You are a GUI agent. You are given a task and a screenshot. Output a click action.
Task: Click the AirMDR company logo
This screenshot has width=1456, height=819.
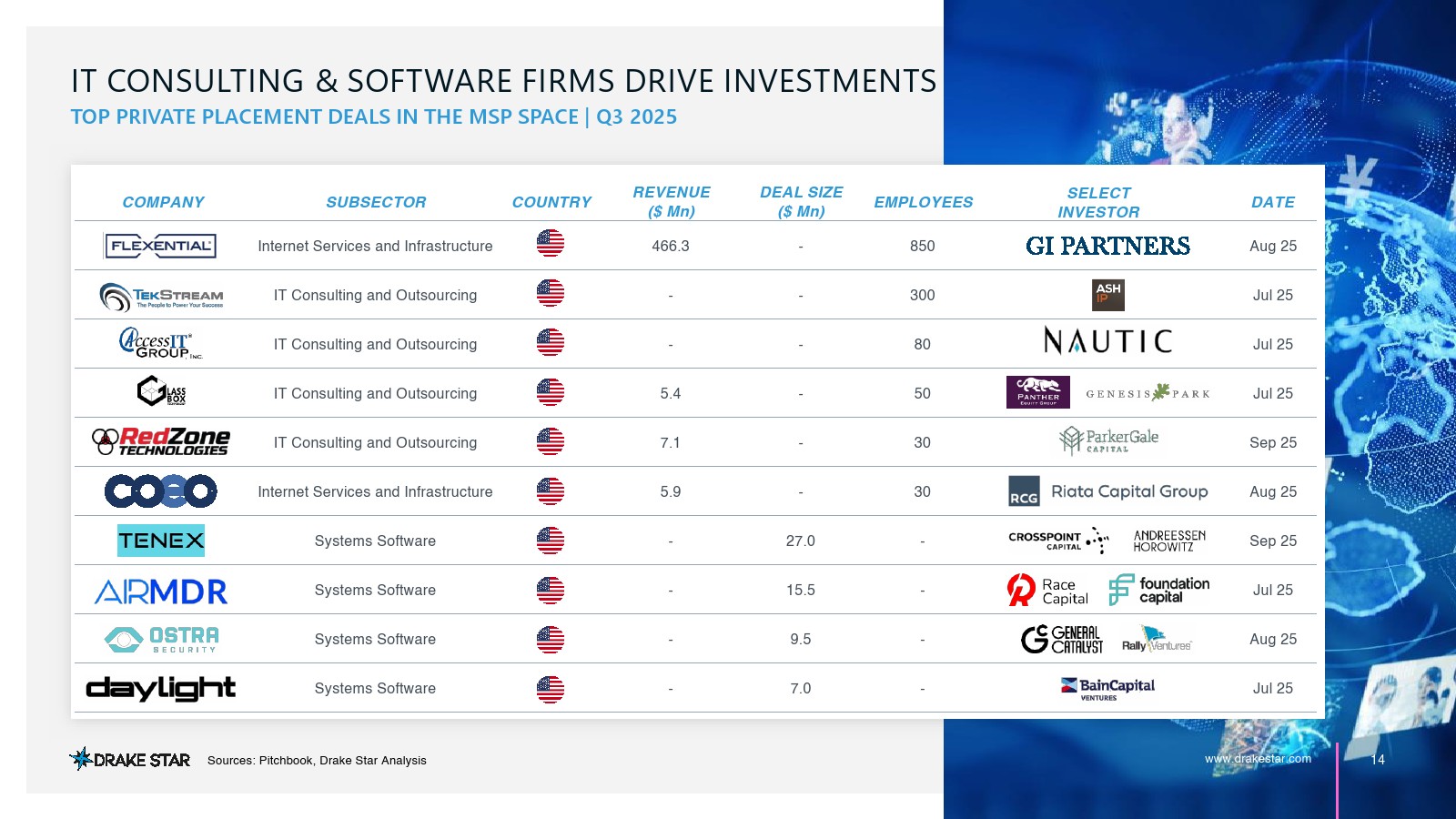pyautogui.click(x=161, y=591)
